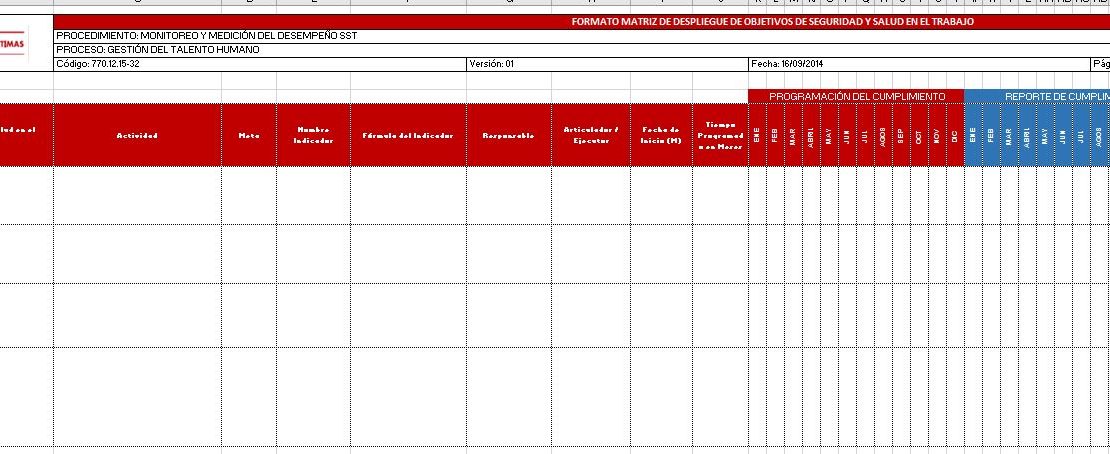Select the 'Código: 770.12.15-32' cell
This screenshot has height=454, width=1110.
pyautogui.click(x=260, y=64)
